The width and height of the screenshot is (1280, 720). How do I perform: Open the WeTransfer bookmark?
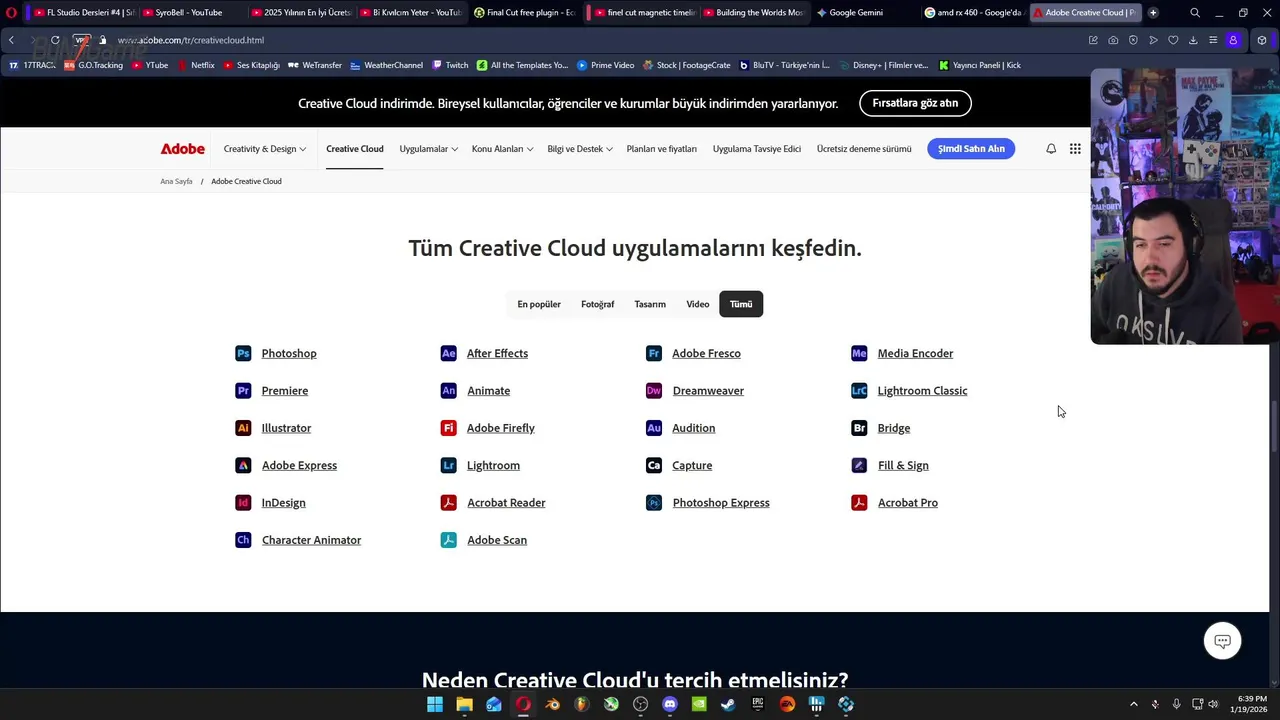pyautogui.click(x=315, y=65)
